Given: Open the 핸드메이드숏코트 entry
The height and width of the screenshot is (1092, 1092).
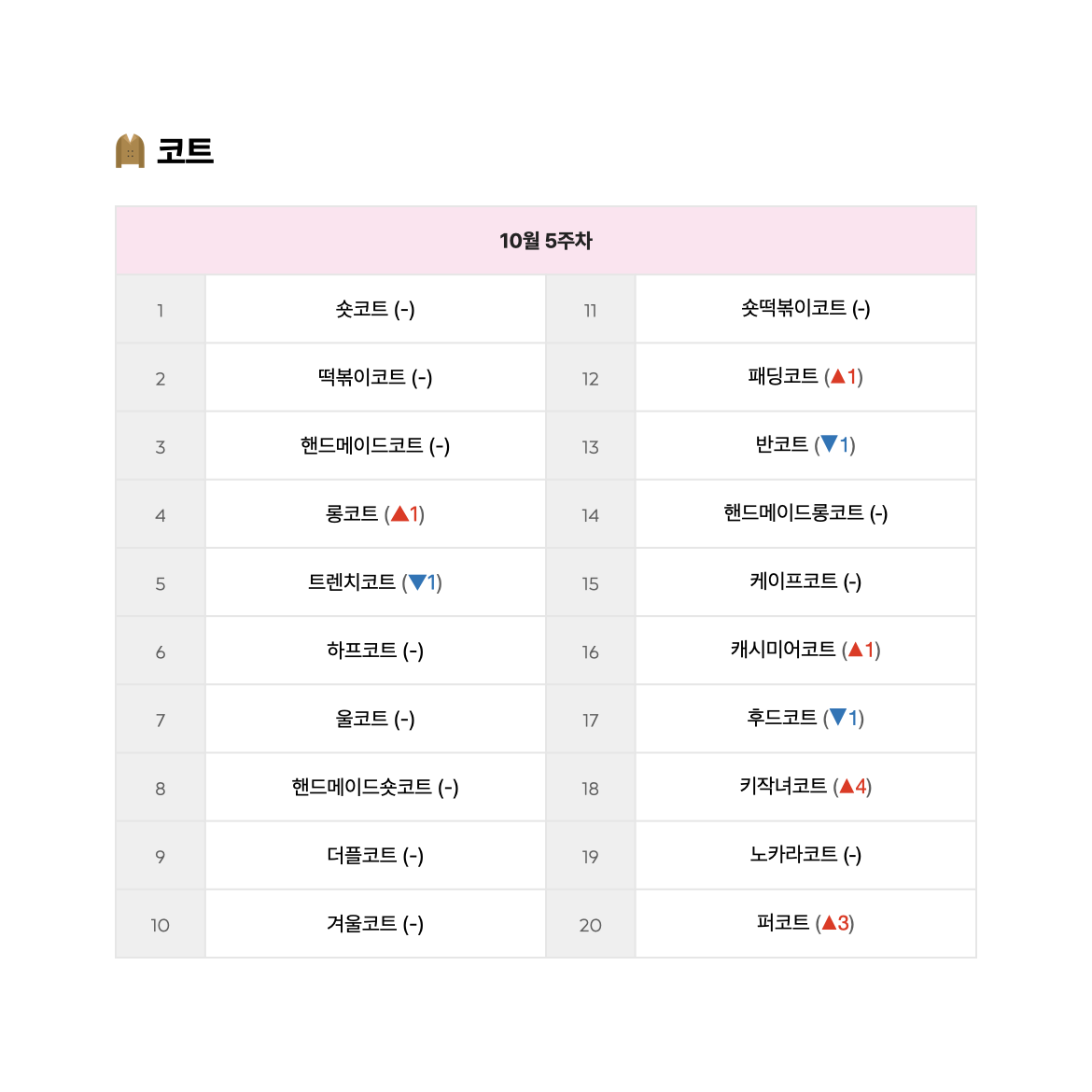Looking at the screenshot, I should pos(374,786).
